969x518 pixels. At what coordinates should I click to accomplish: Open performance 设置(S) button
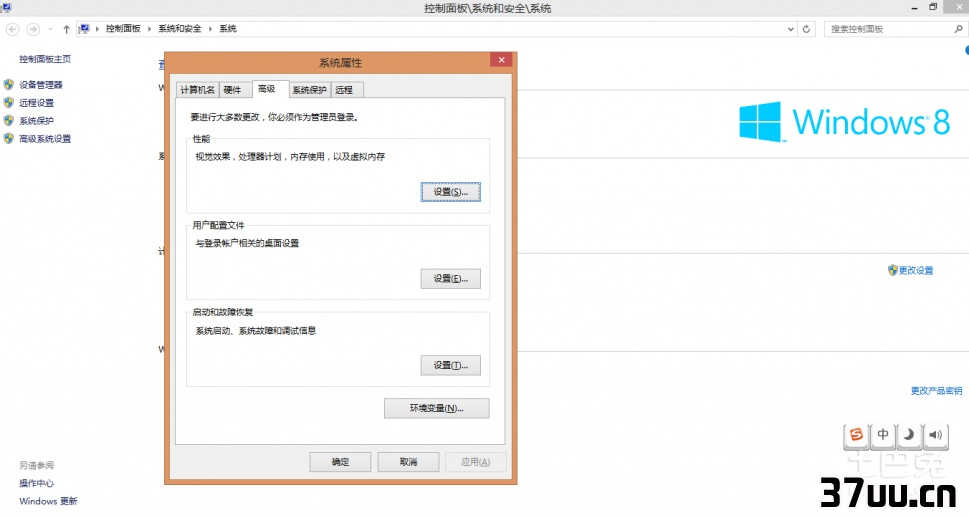pos(451,192)
